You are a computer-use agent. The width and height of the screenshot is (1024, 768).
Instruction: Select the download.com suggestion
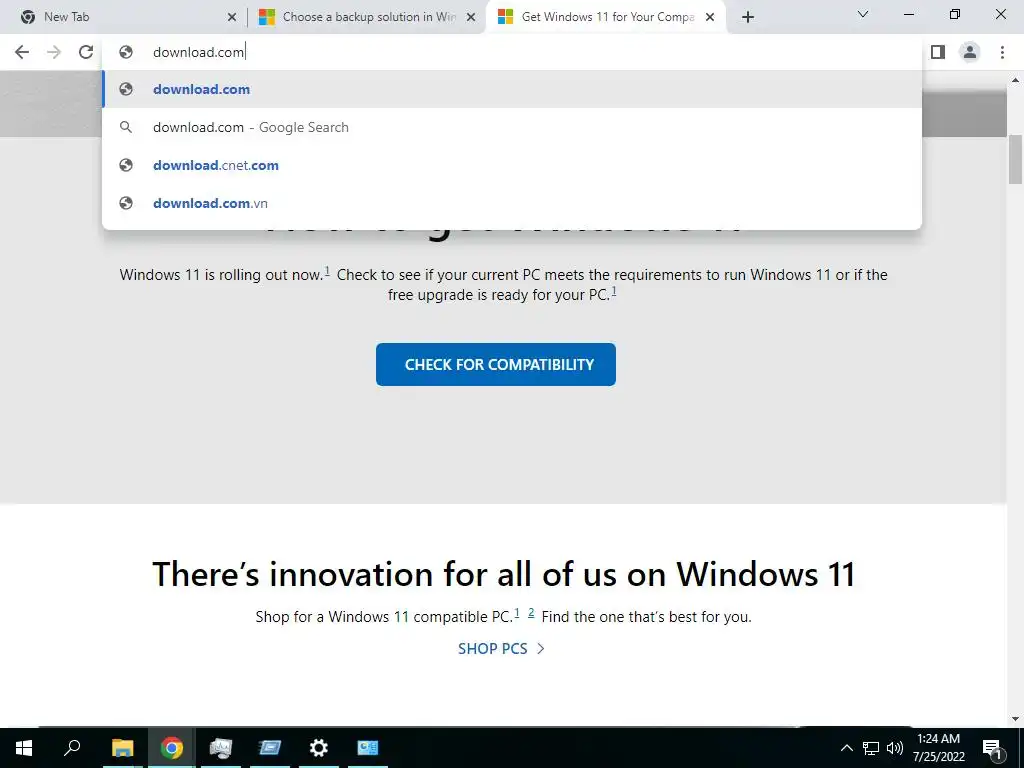(x=512, y=89)
